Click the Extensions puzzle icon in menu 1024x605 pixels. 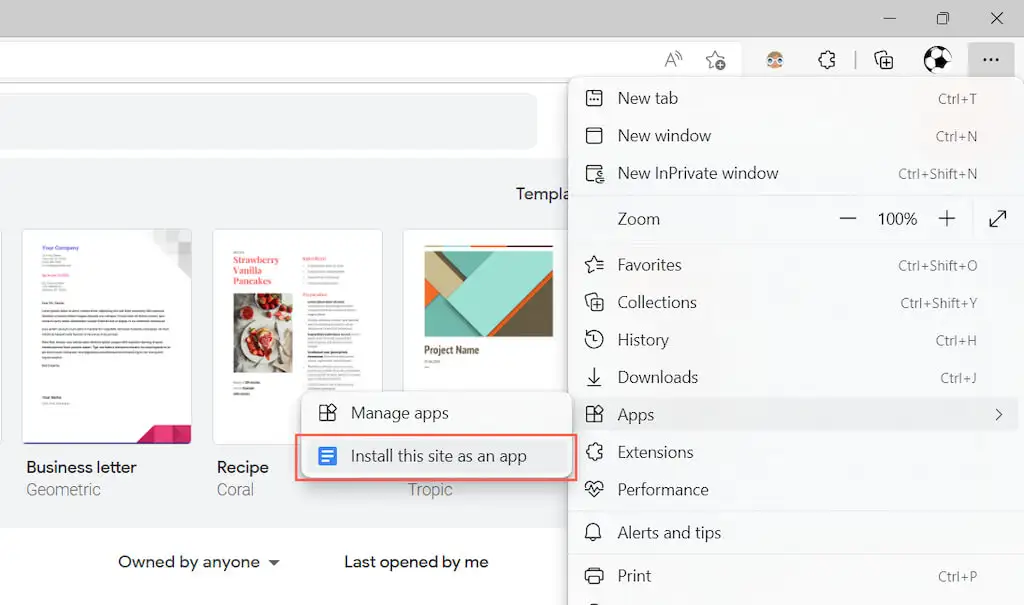click(x=594, y=451)
